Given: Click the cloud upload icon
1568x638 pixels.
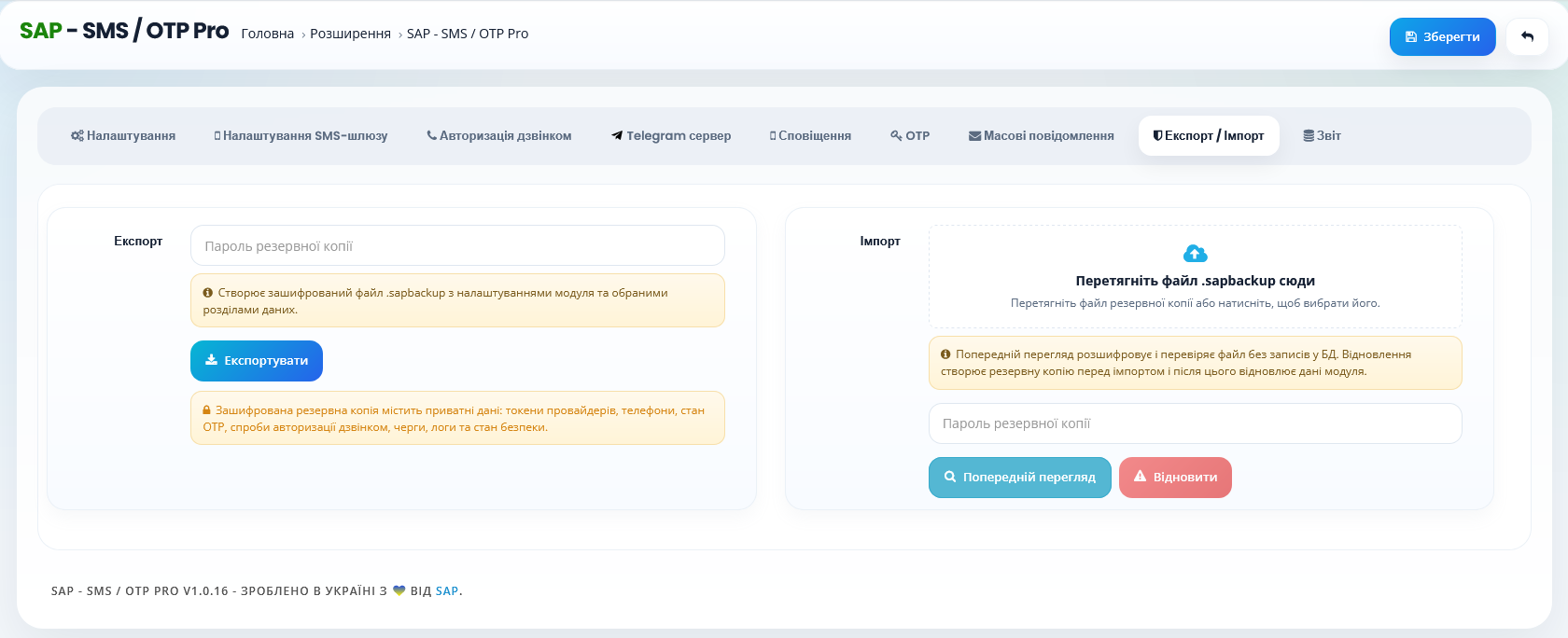Looking at the screenshot, I should pyautogui.click(x=1195, y=254).
